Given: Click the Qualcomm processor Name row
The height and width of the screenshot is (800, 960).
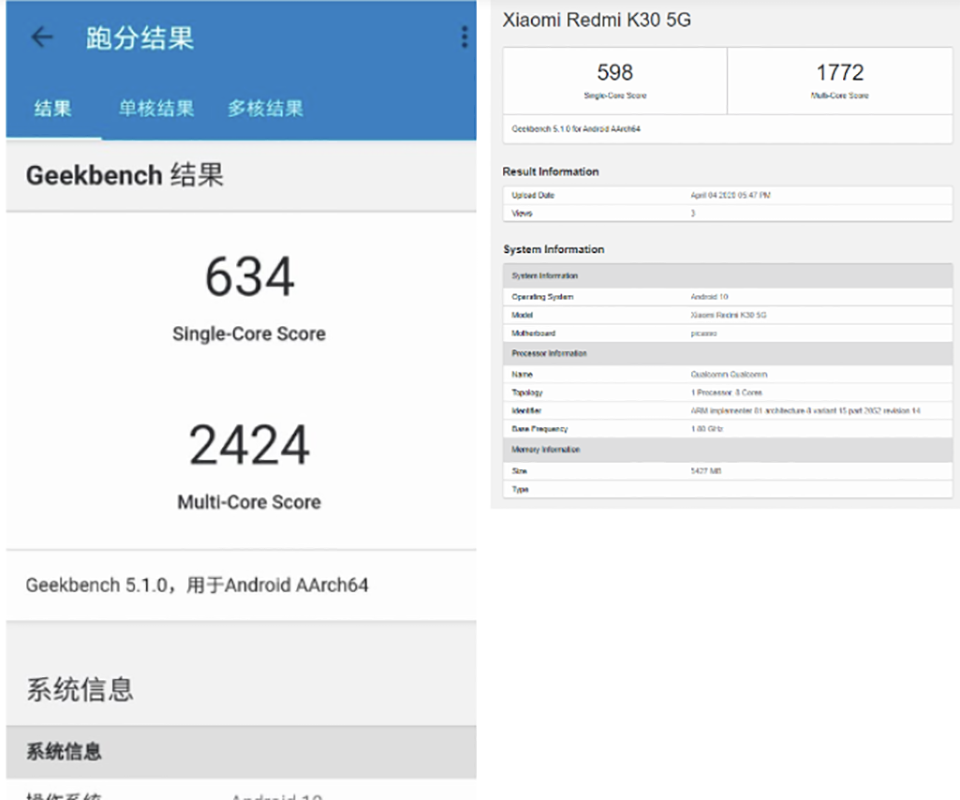Looking at the screenshot, I should 727,373.
